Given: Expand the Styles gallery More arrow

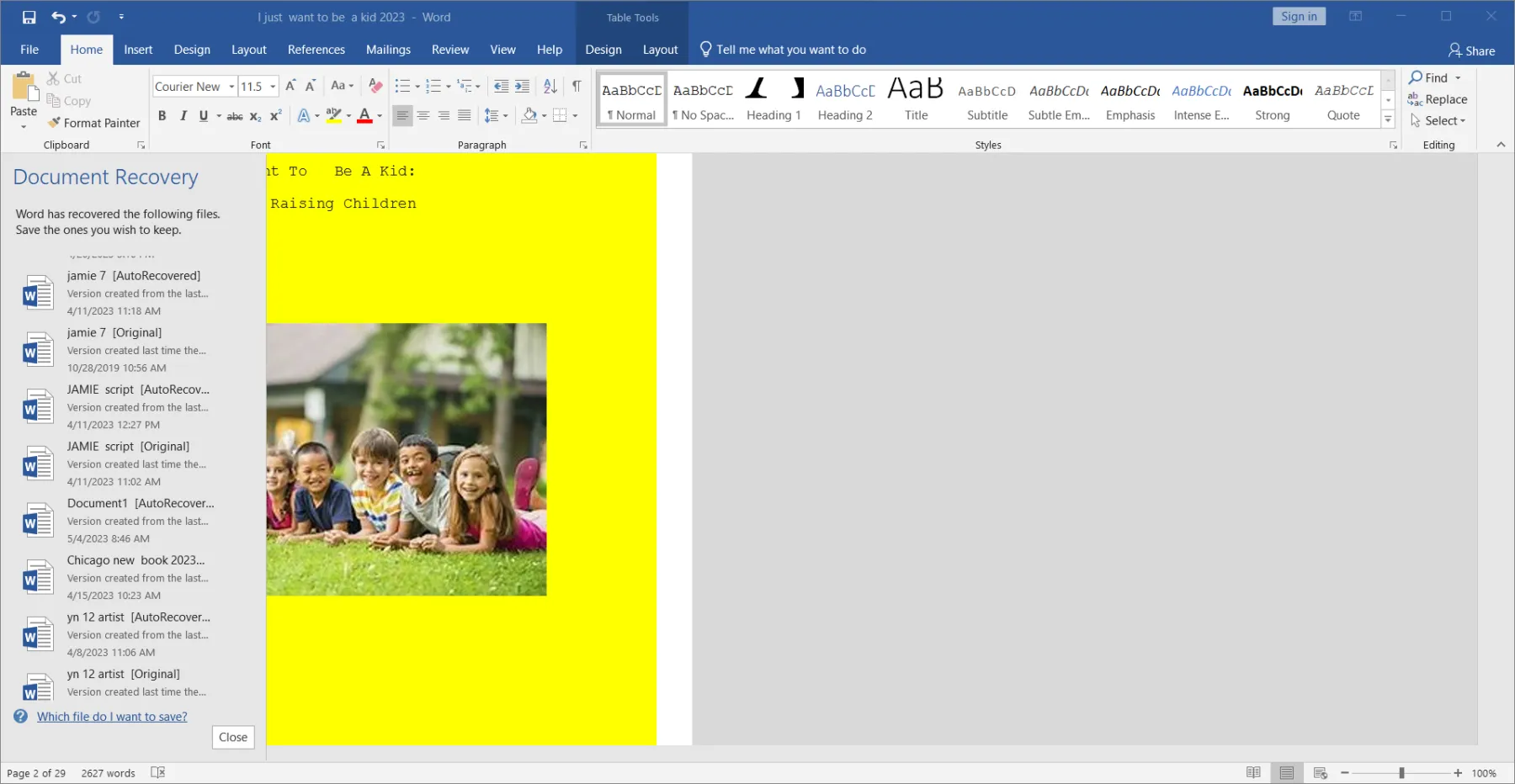Looking at the screenshot, I should (1388, 120).
